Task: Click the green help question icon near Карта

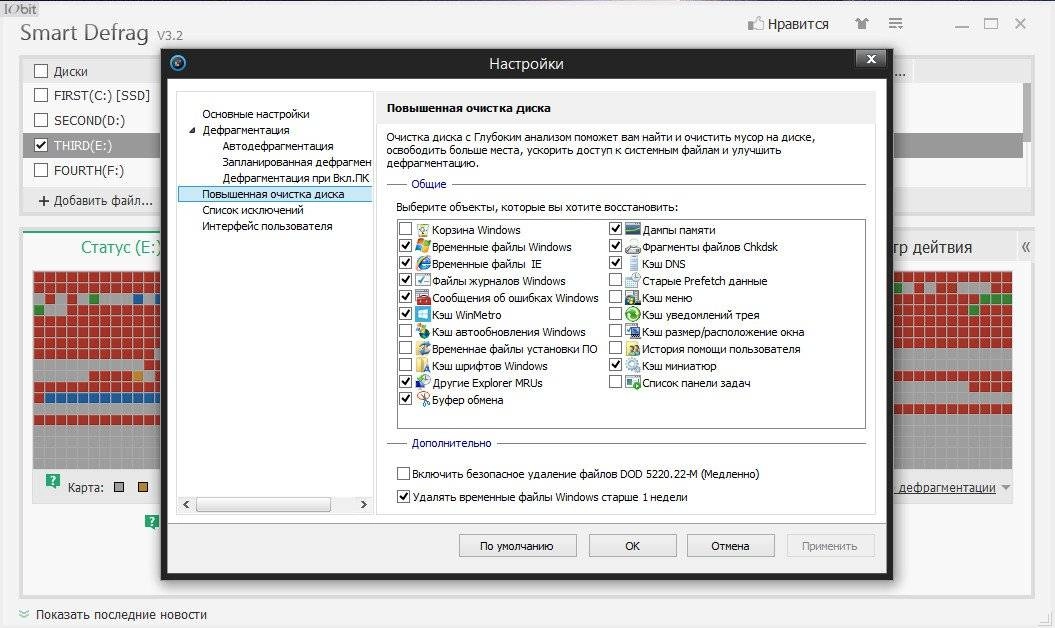Action: pos(52,481)
